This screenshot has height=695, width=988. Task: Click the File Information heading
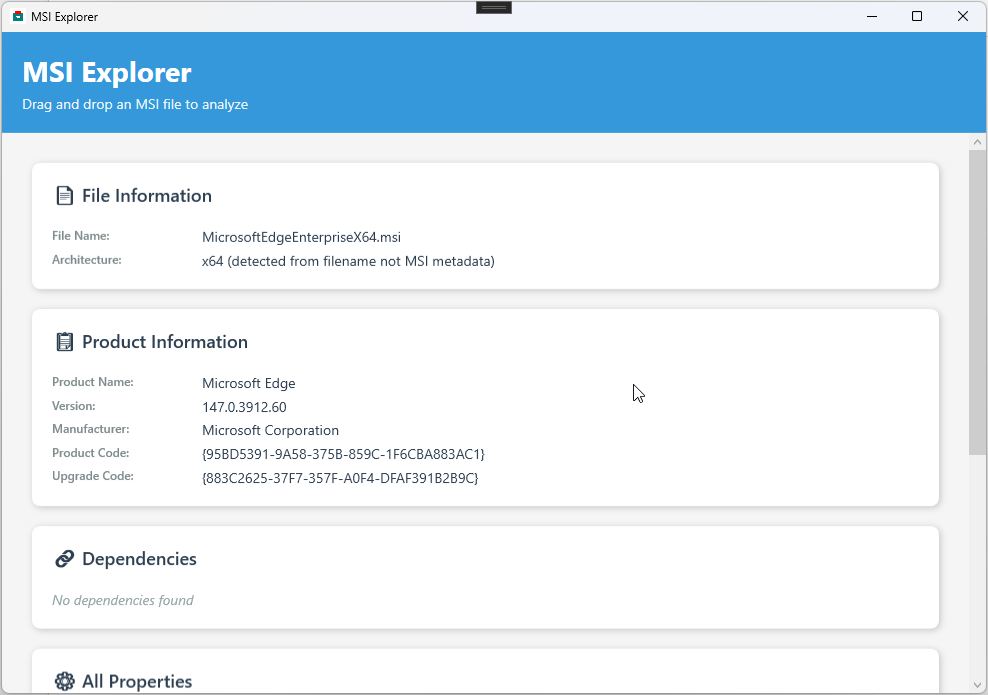(147, 196)
